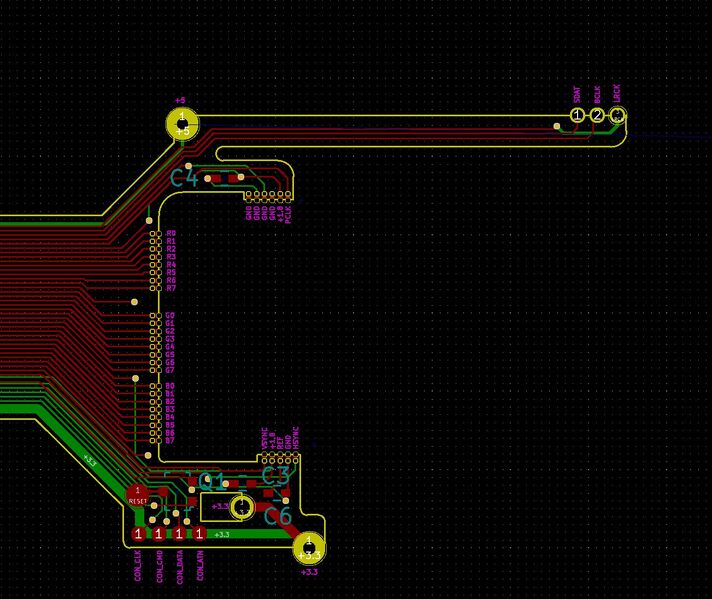Select the B0 pin label

click(x=171, y=386)
